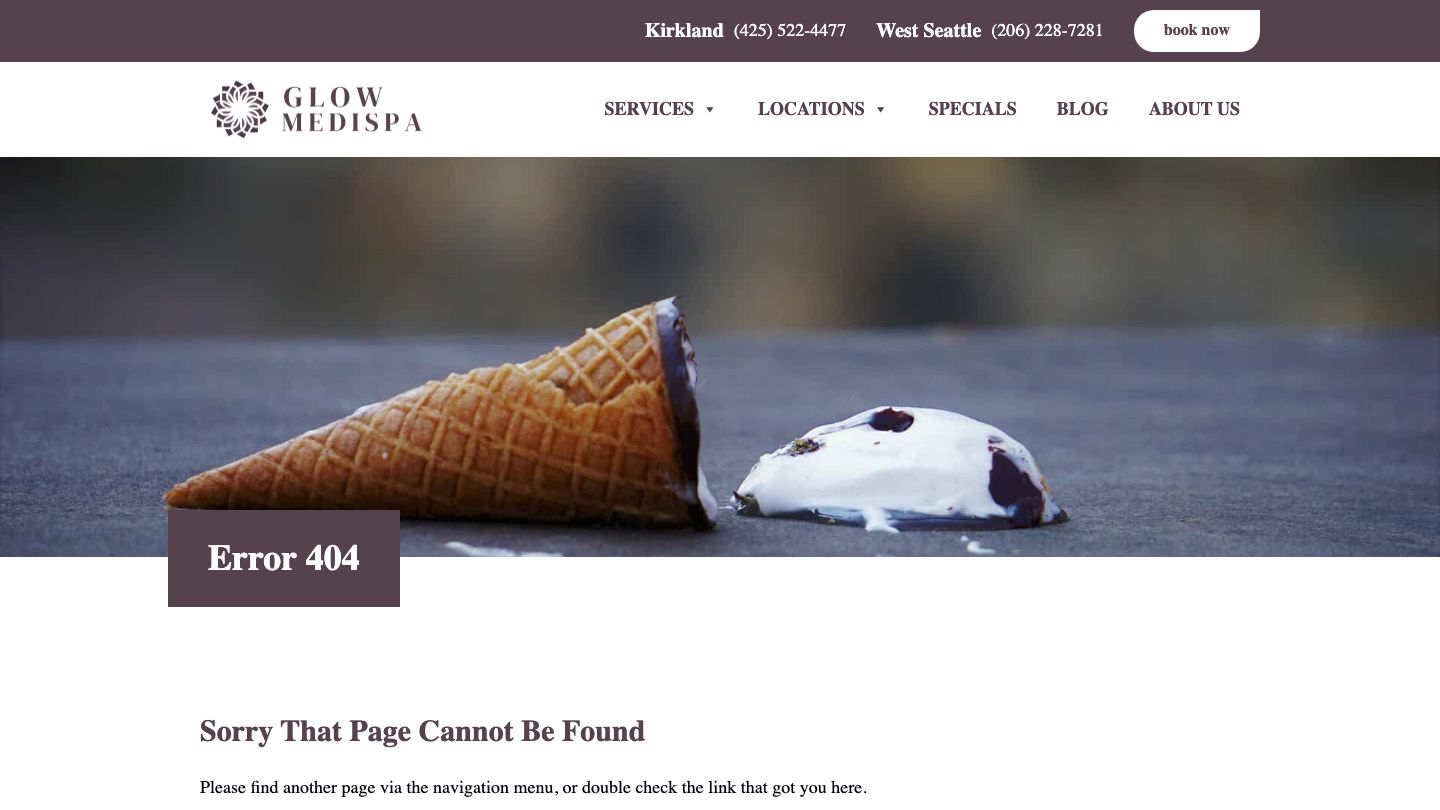This screenshot has width=1440, height=810.
Task: Select the Kirkland location label
Action: pos(684,31)
